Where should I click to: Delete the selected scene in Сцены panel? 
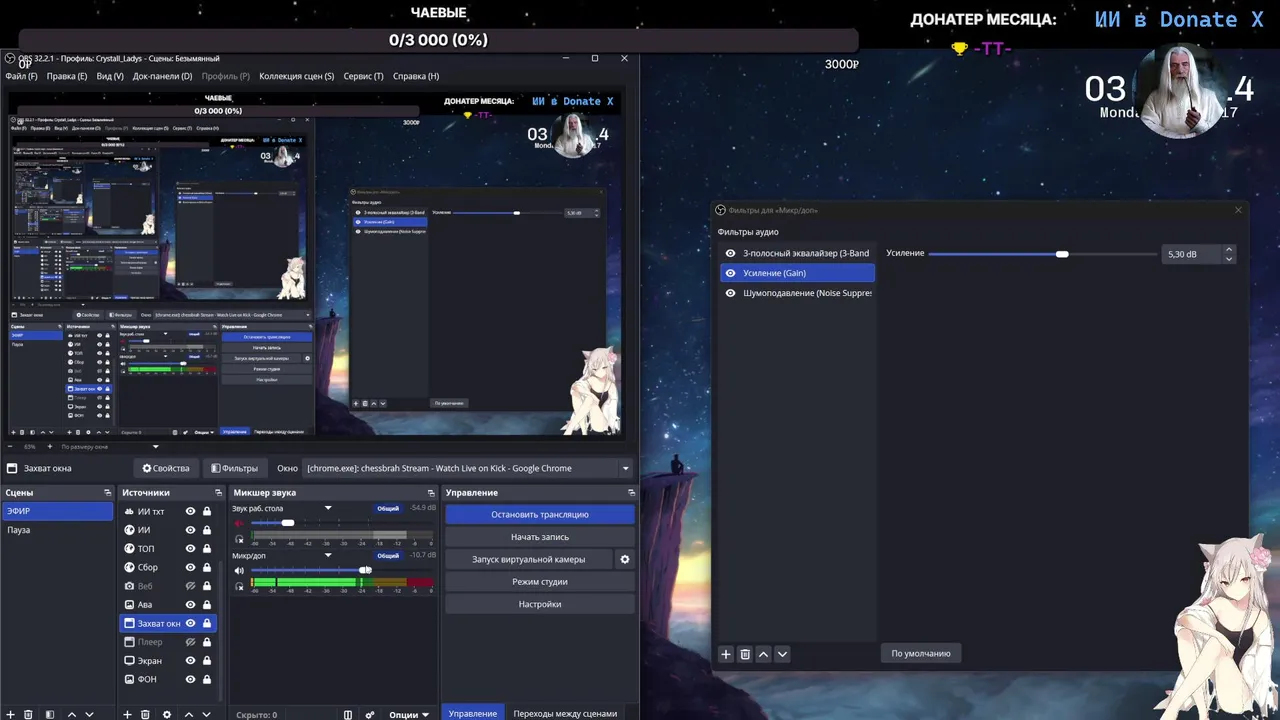[x=28, y=714]
